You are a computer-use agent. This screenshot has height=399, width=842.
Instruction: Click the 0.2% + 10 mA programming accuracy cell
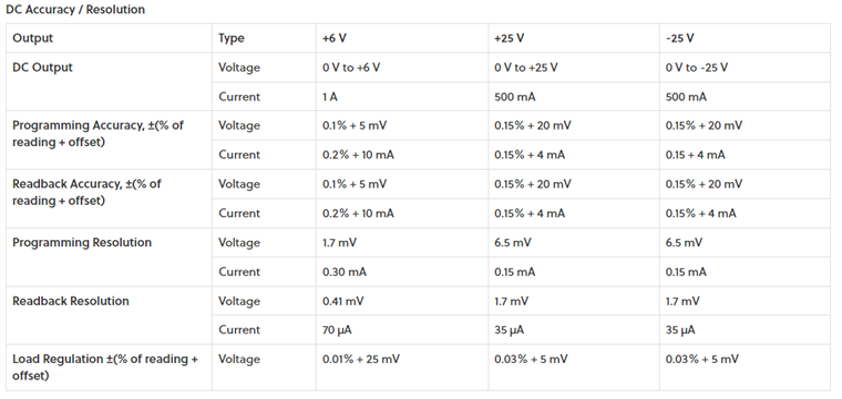tap(358, 155)
